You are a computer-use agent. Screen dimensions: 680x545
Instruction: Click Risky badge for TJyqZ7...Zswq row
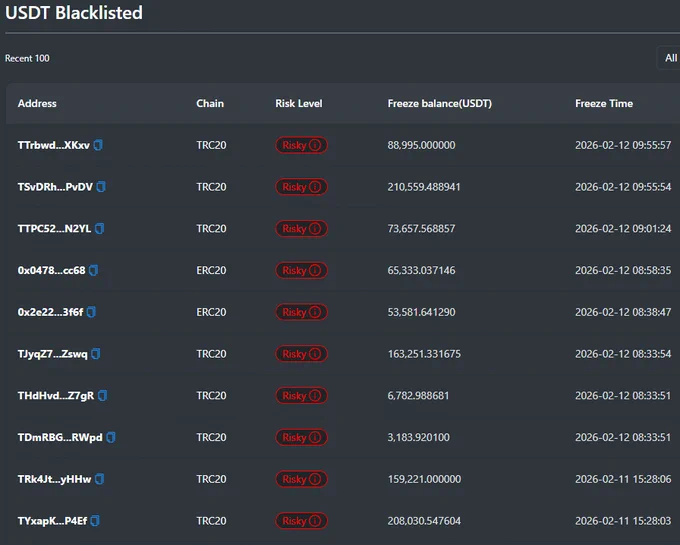point(301,354)
